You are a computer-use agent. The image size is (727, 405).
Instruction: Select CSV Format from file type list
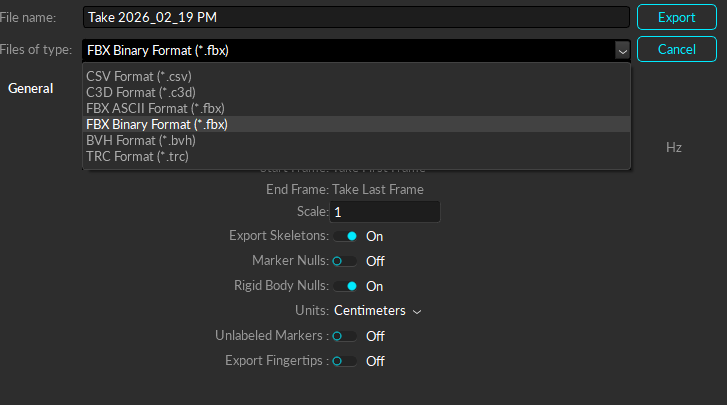click(139, 76)
